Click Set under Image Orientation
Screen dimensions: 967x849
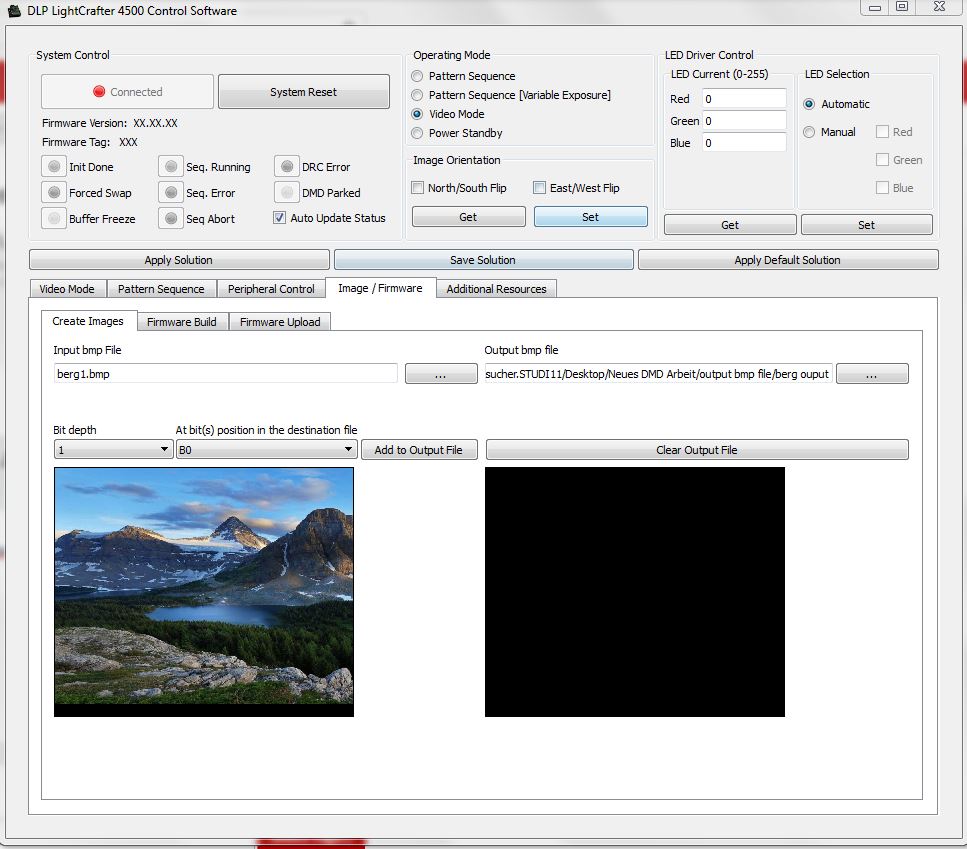click(x=590, y=217)
